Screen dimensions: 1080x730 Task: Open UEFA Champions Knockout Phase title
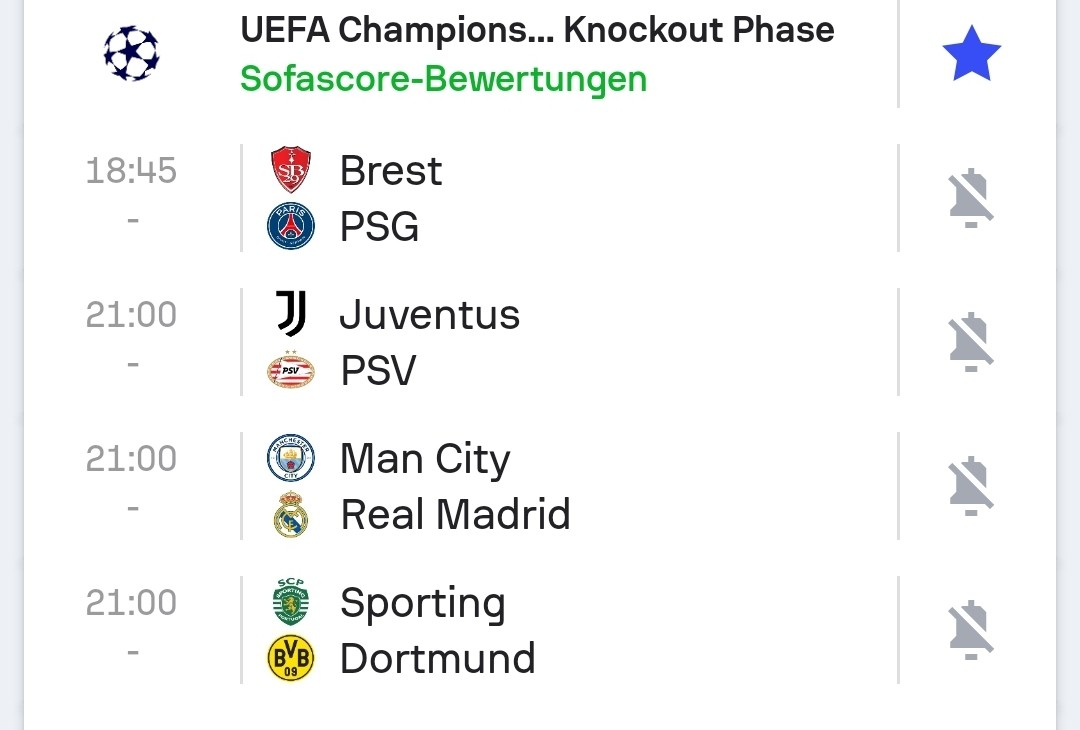coord(537,30)
